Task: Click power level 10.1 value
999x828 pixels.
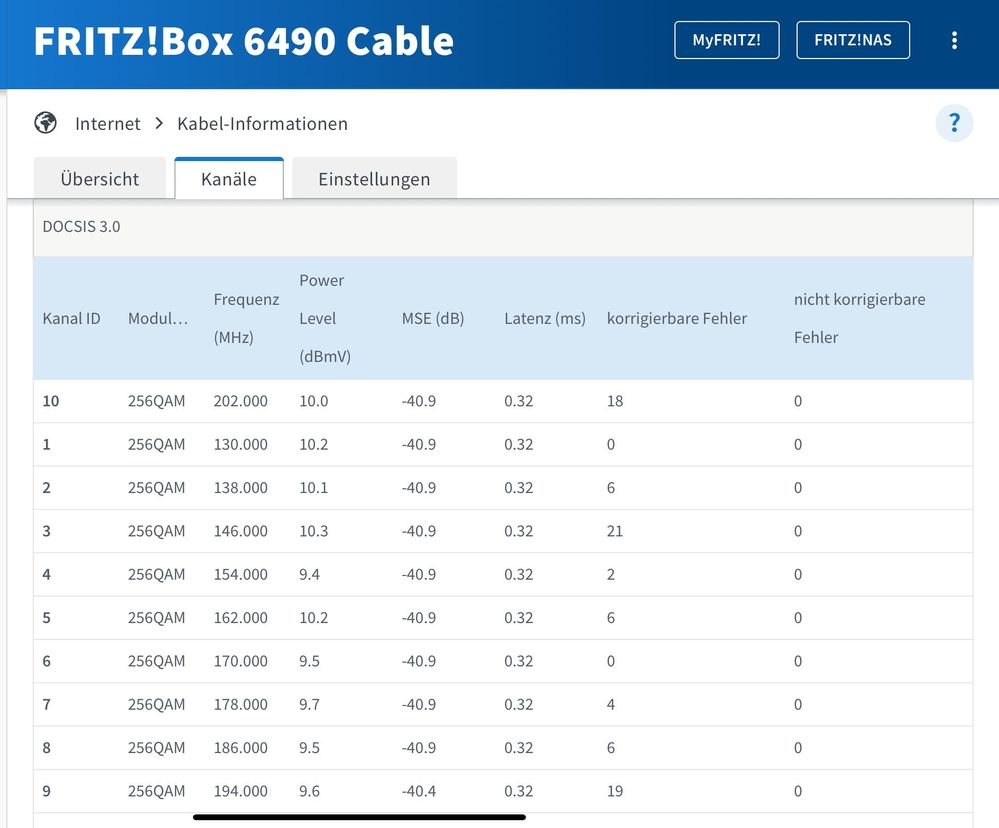Action: tap(313, 488)
